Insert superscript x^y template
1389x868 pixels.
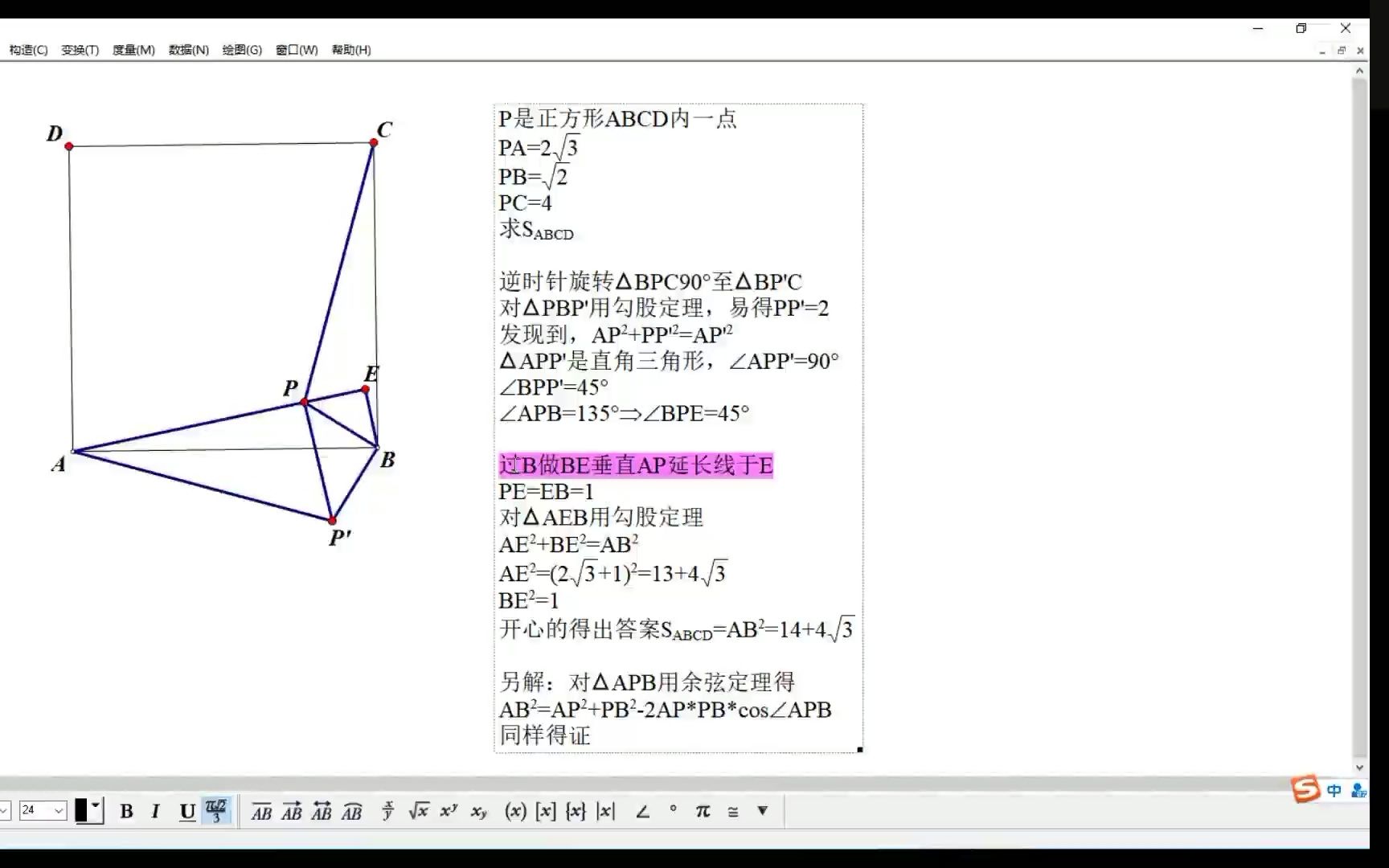(x=449, y=811)
